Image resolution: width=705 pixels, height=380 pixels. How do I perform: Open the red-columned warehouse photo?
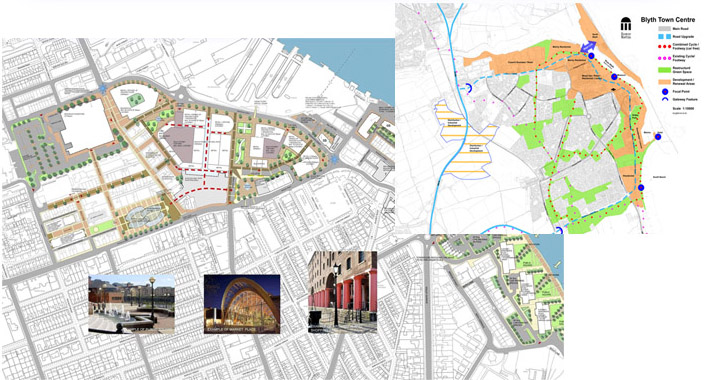click(343, 292)
